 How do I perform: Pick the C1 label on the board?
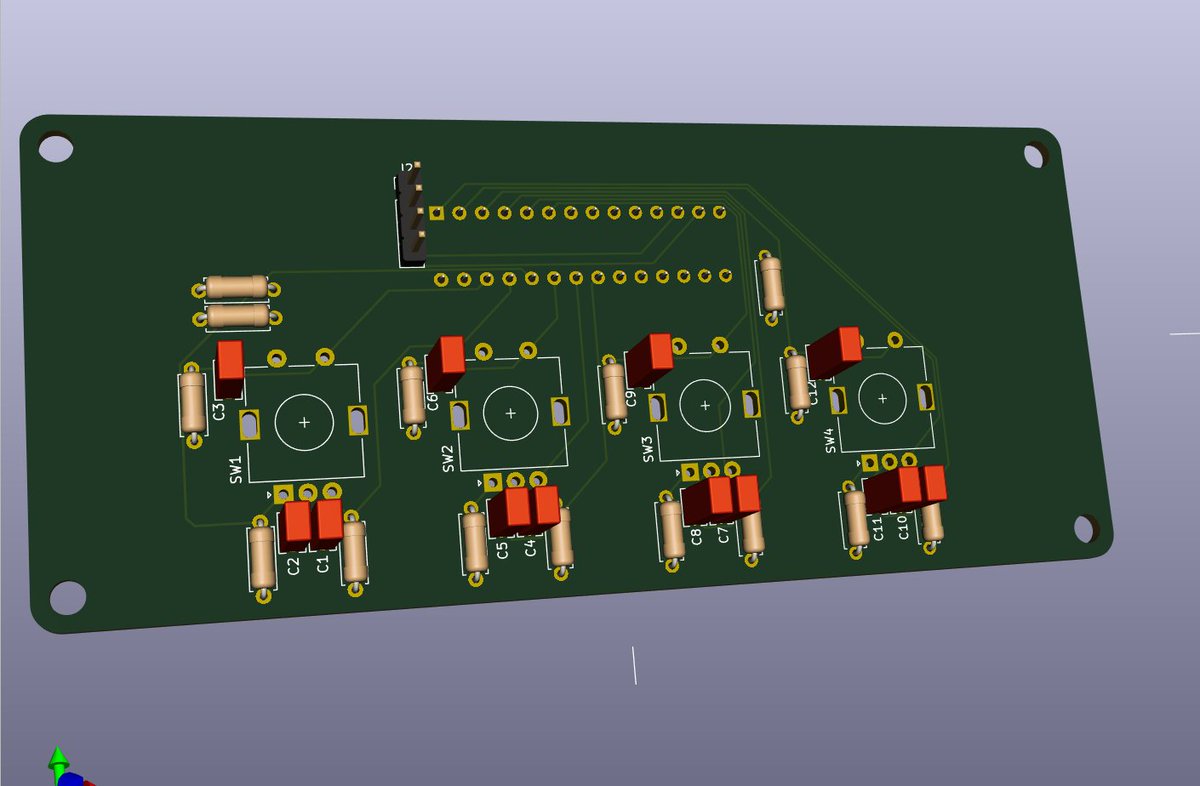pyautogui.click(x=322, y=564)
